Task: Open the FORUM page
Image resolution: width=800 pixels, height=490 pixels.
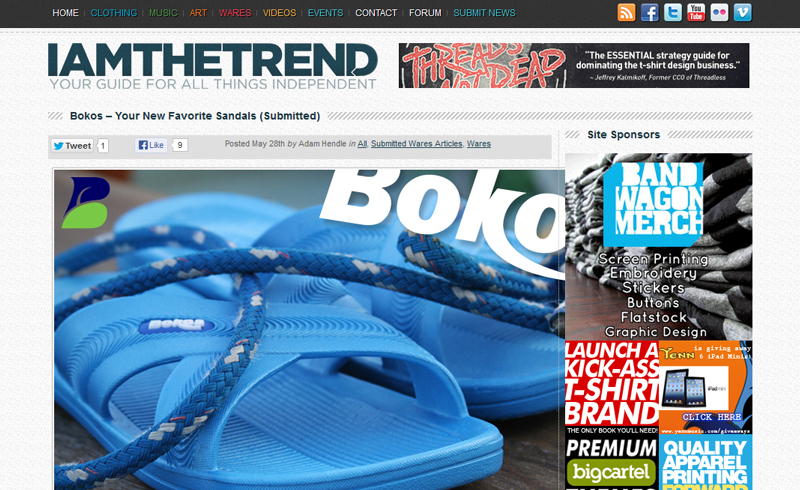Action: 425,13
